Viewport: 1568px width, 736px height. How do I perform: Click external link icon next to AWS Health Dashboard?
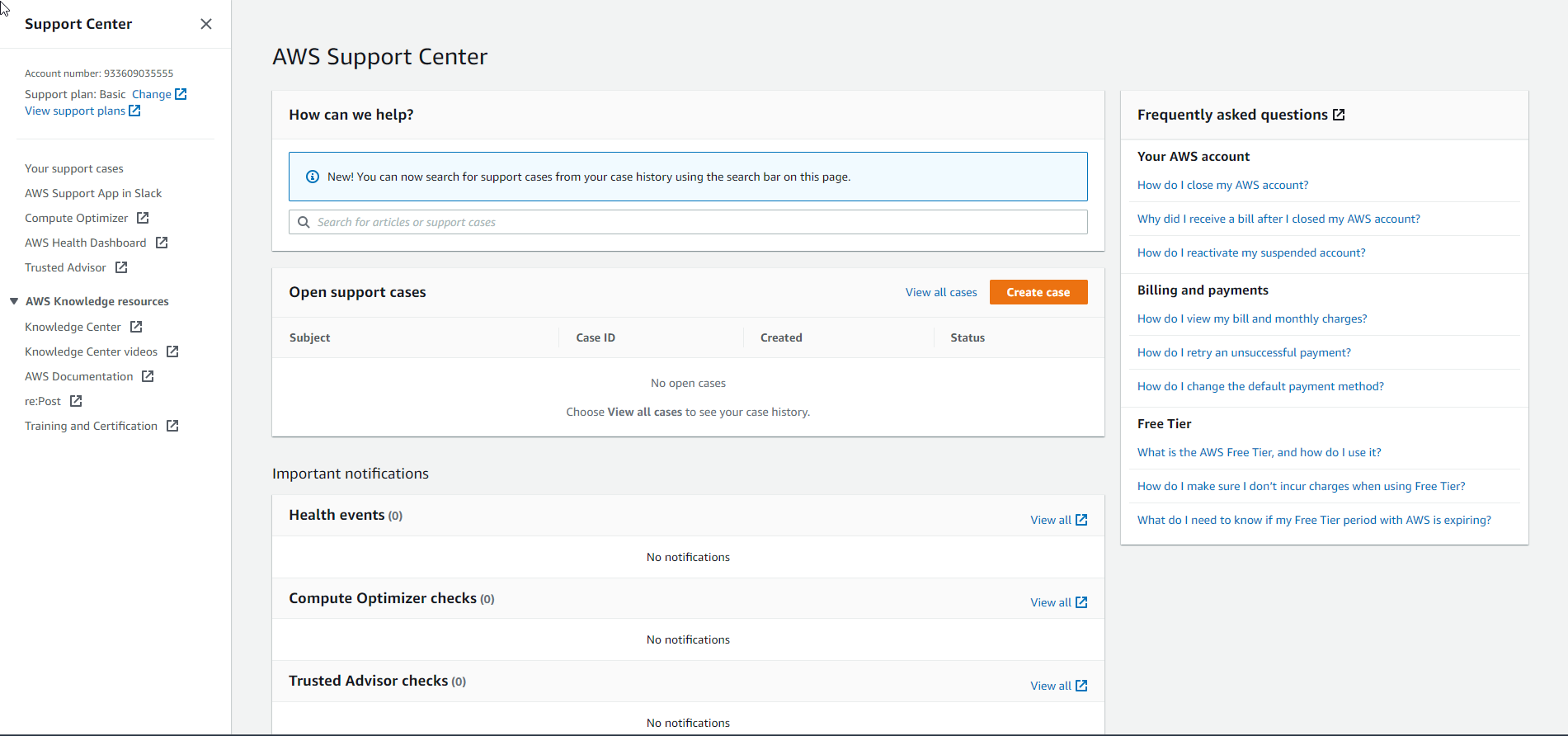[162, 243]
